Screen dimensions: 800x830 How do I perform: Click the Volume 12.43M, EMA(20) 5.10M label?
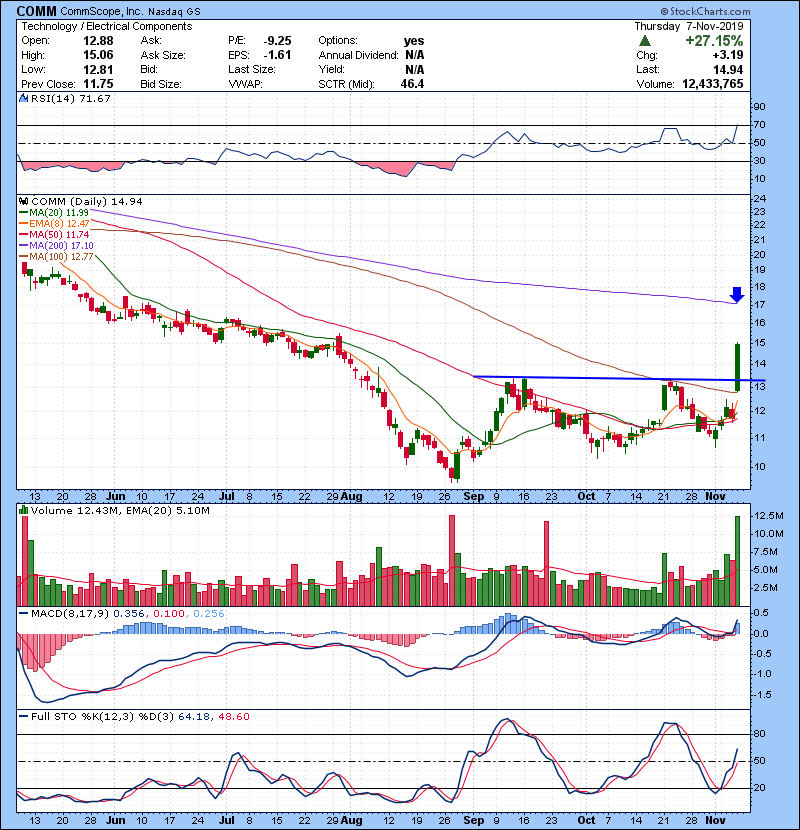click(120, 511)
